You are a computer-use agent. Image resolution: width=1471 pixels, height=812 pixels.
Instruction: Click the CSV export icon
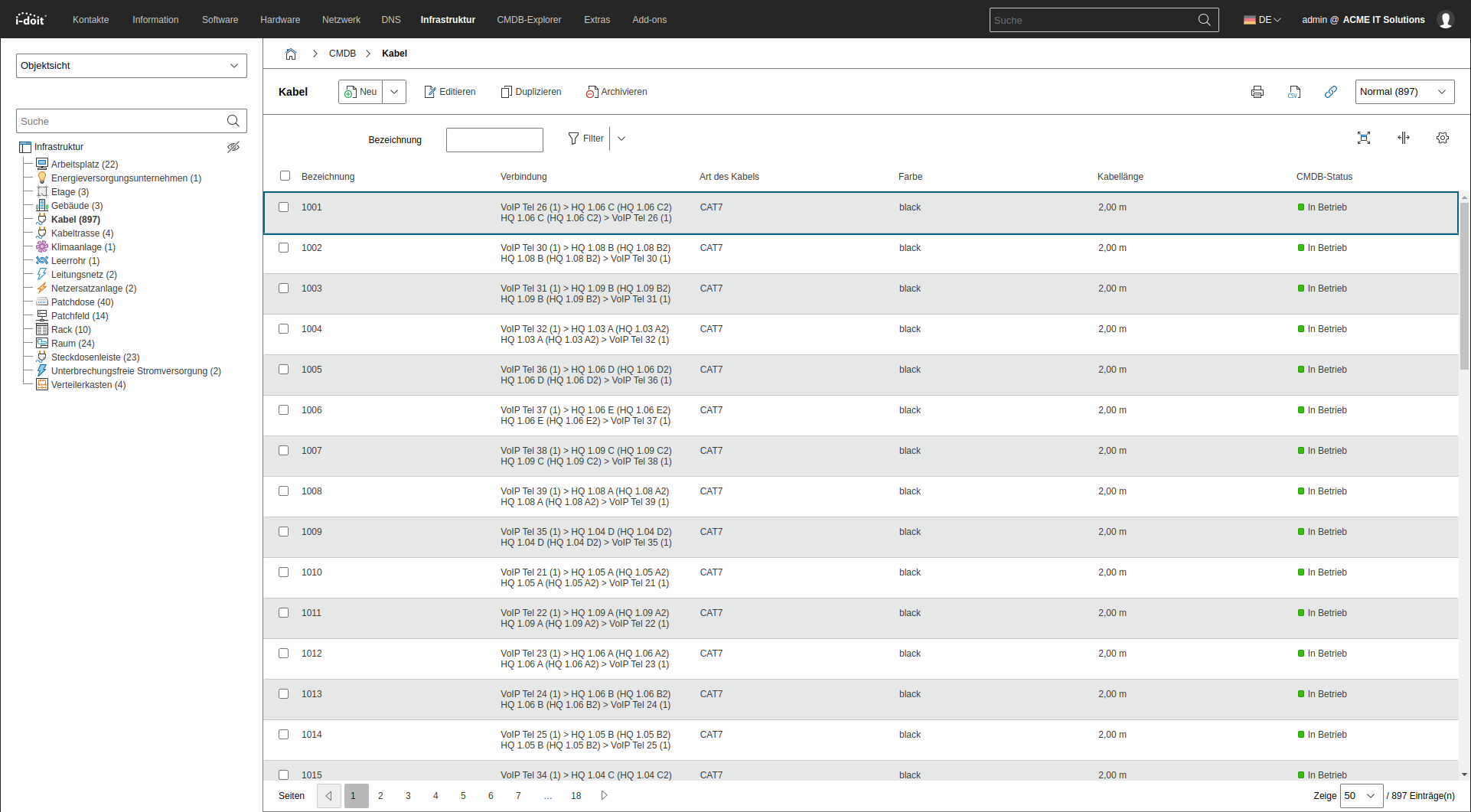(1294, 92)
